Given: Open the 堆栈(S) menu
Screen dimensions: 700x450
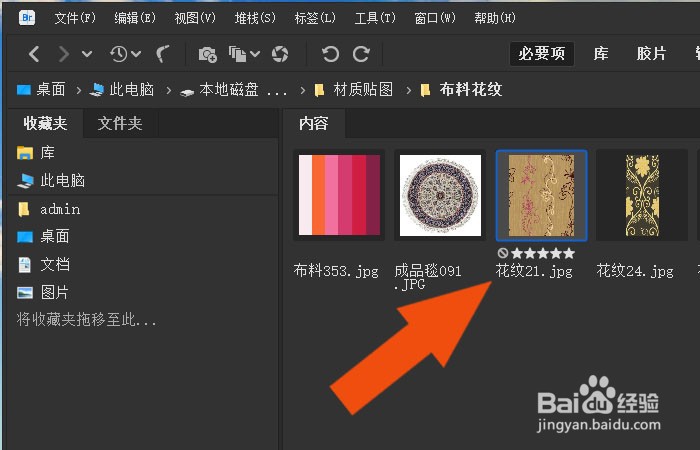Looking at the screenshot, I should click(255, 18).
